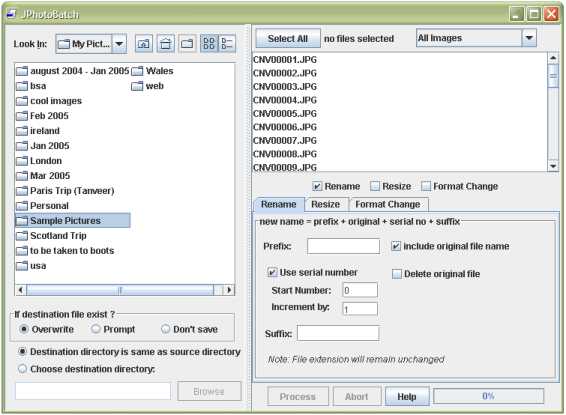Switch to the Format Change tab
The width and height of the screenshot is (566, 415).
(x=388, y=204)
